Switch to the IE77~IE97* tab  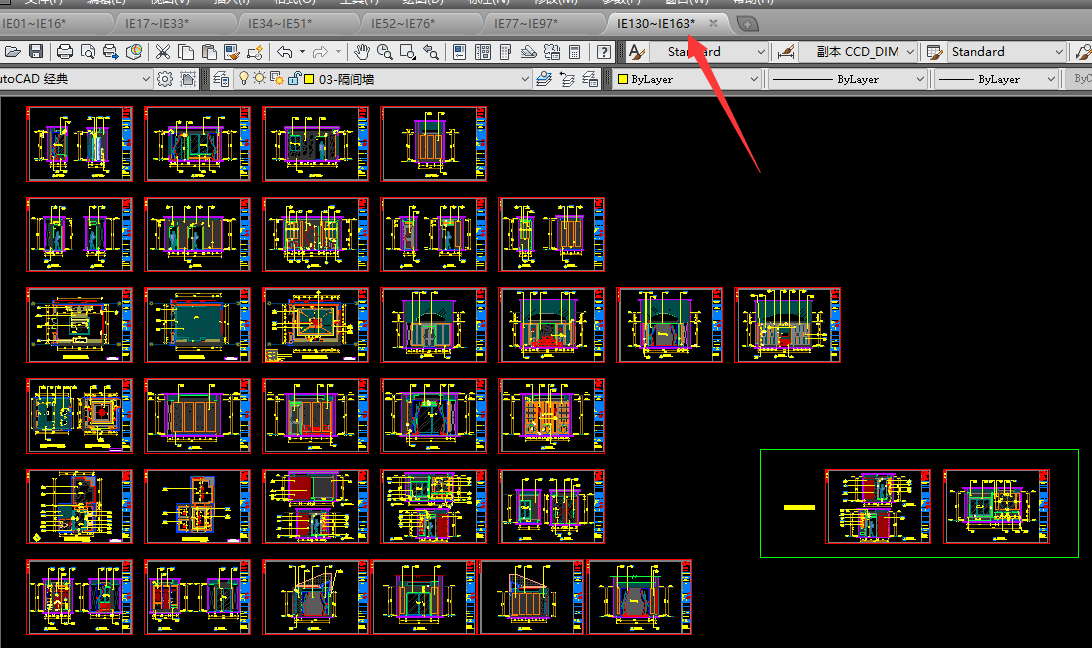[x=526, y=24]
